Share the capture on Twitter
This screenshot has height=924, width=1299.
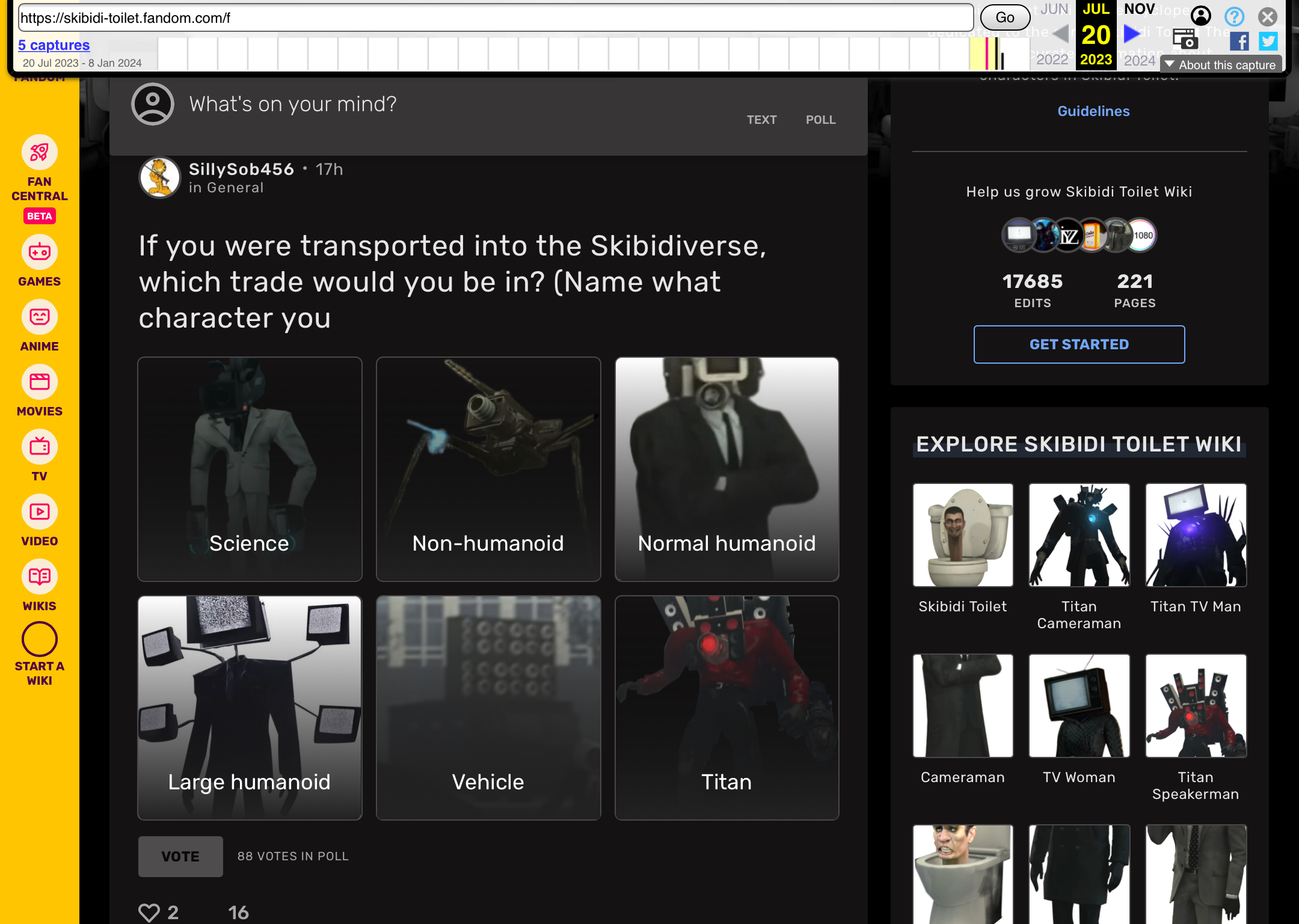coord(1268,41)
